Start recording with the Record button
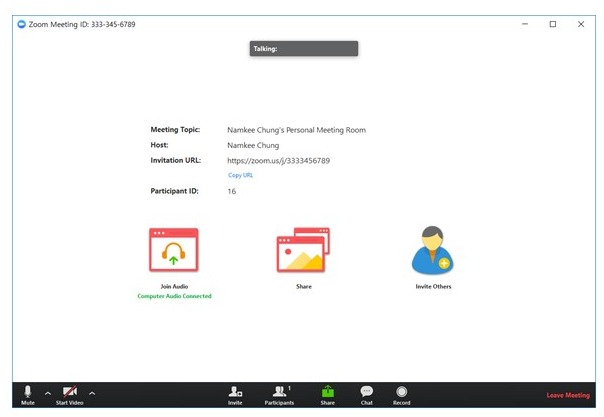 click(401, 395)
